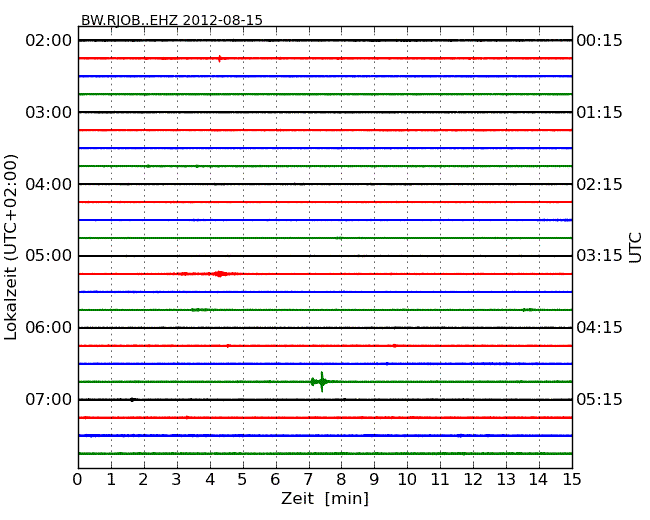Click the 05:00 local time label
Image resolution: width=650 pixels, height=520 pixels.
coord(49,256)
